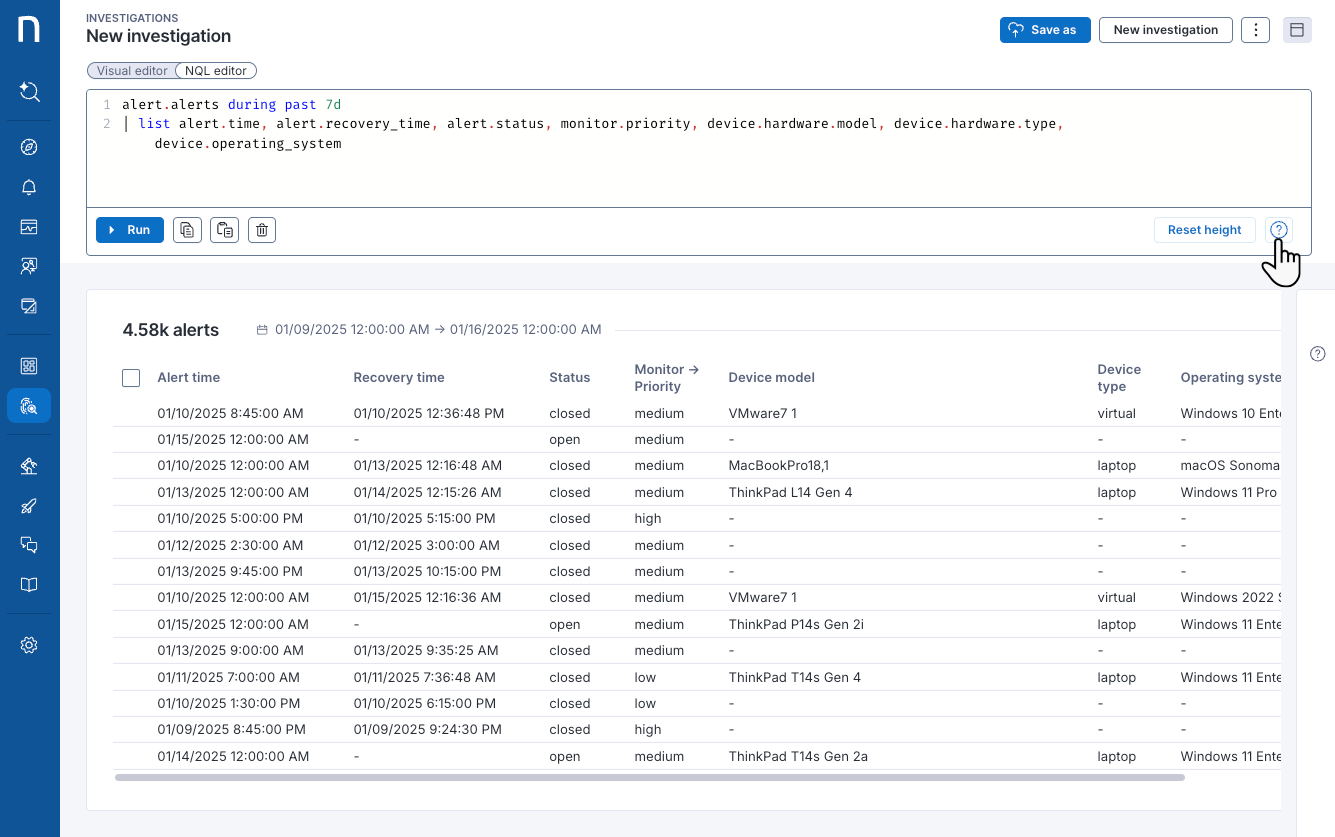Viewport: 1335px width, 837px height.
Task: Open the Library book icon
Action: coord(29,584)
